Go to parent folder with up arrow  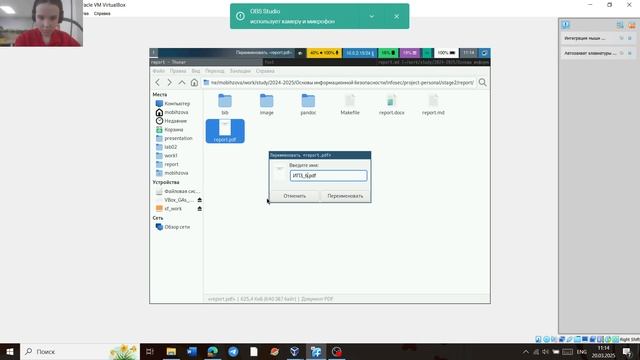(x=182, y=82)
